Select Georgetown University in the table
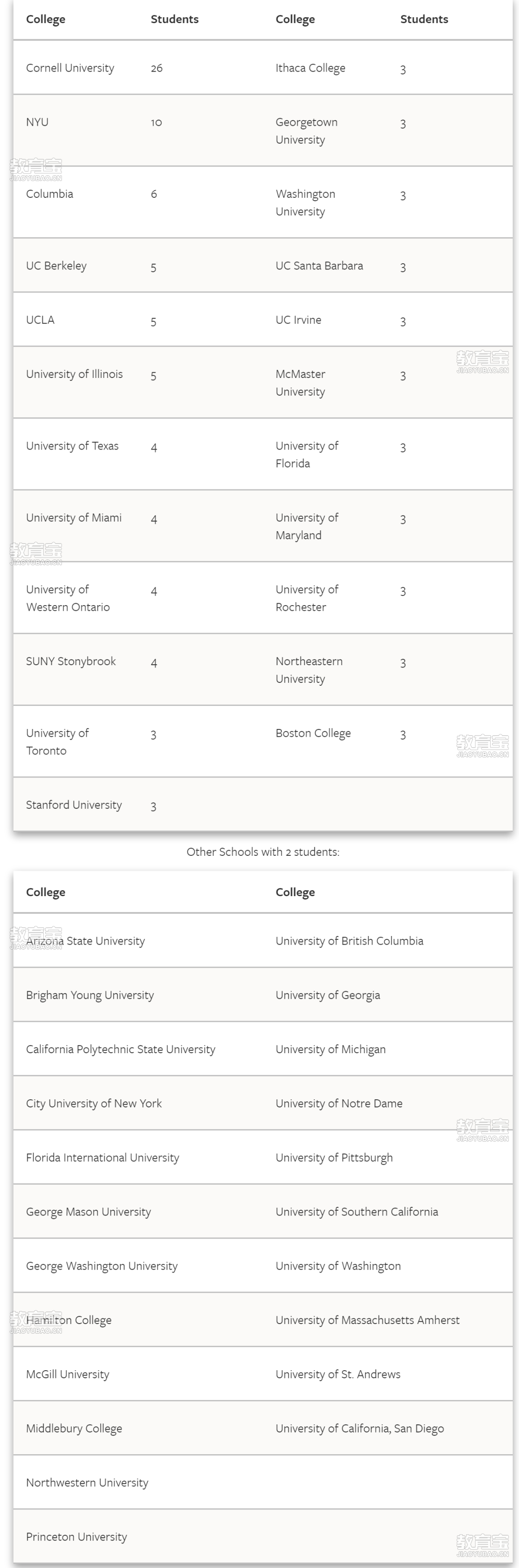 tap(307, 131)
